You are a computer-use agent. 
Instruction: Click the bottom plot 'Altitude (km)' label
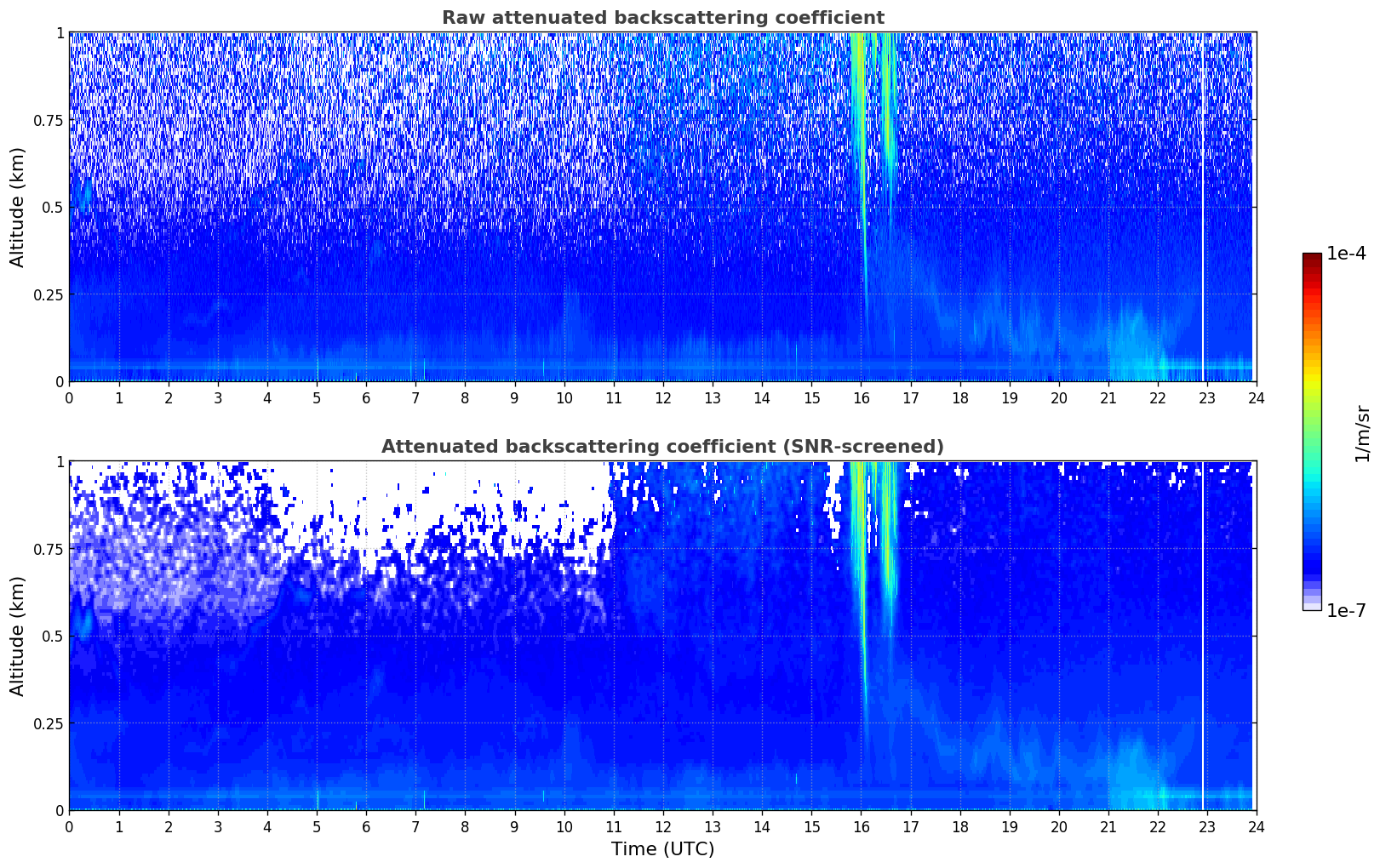pyautogui.click(x=18, y=636)
